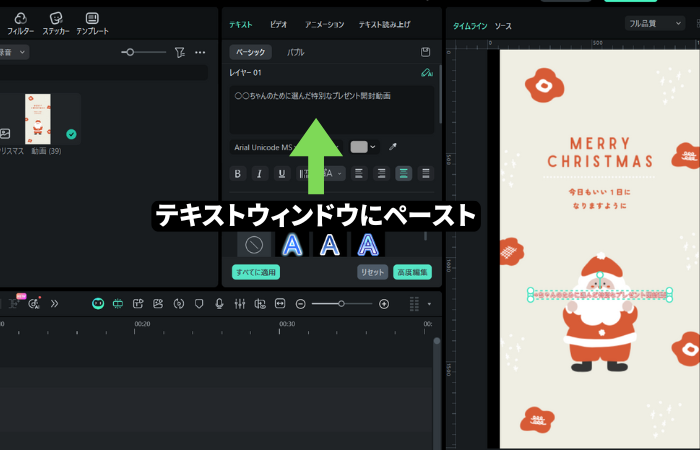Switch to the テキスト読み上げ tab
Screen dimensions: 700x450
click(x=384, y=25)
